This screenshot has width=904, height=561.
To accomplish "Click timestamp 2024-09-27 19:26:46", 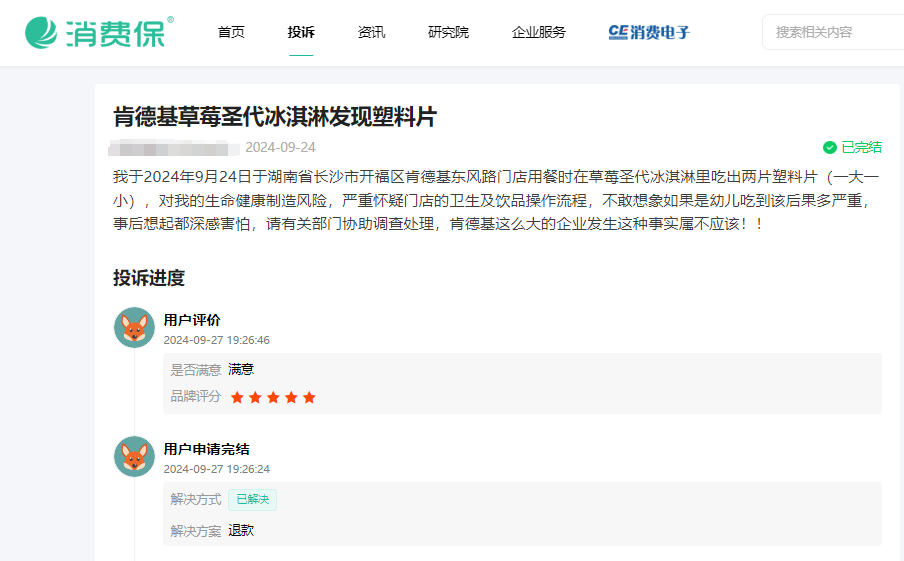I will pyautogui.click(x=217, y=340).
